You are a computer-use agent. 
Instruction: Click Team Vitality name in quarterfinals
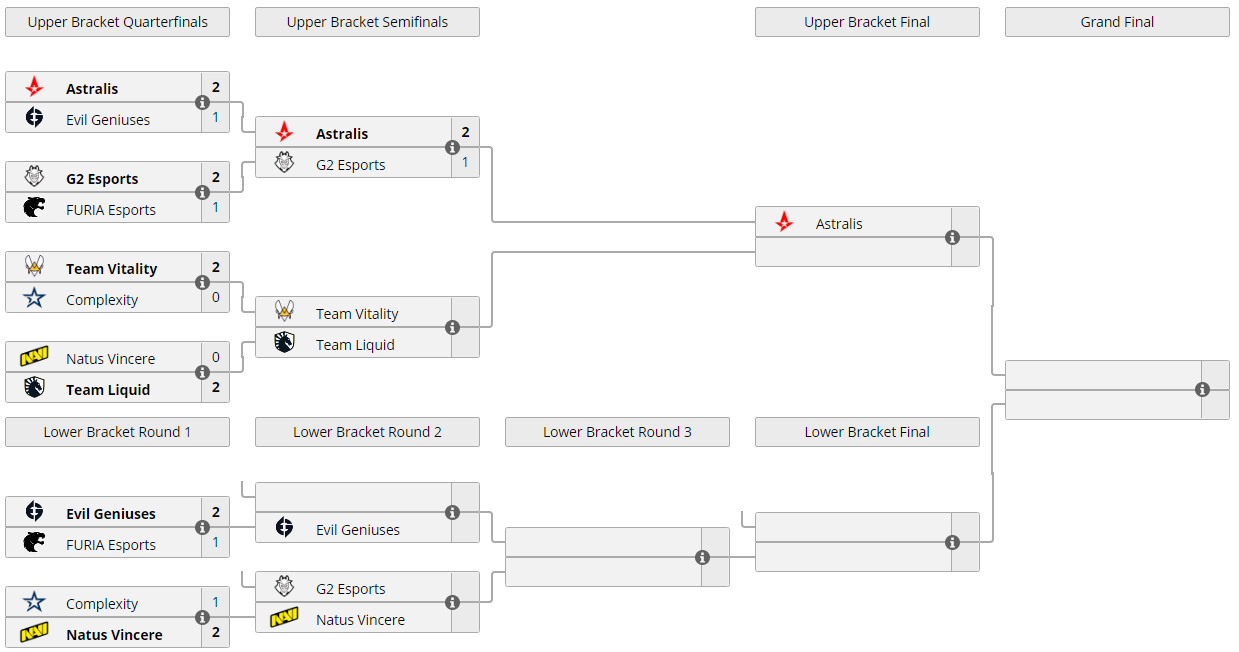(x=111, y=268)
